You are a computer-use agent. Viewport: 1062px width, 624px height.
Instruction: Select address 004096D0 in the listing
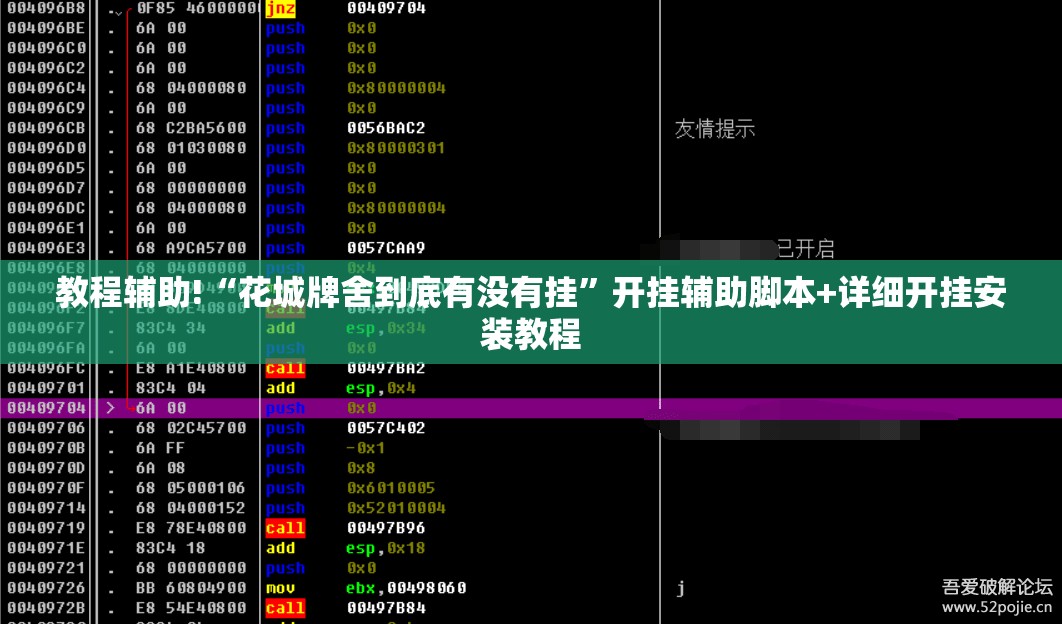(x=47, y=148)
